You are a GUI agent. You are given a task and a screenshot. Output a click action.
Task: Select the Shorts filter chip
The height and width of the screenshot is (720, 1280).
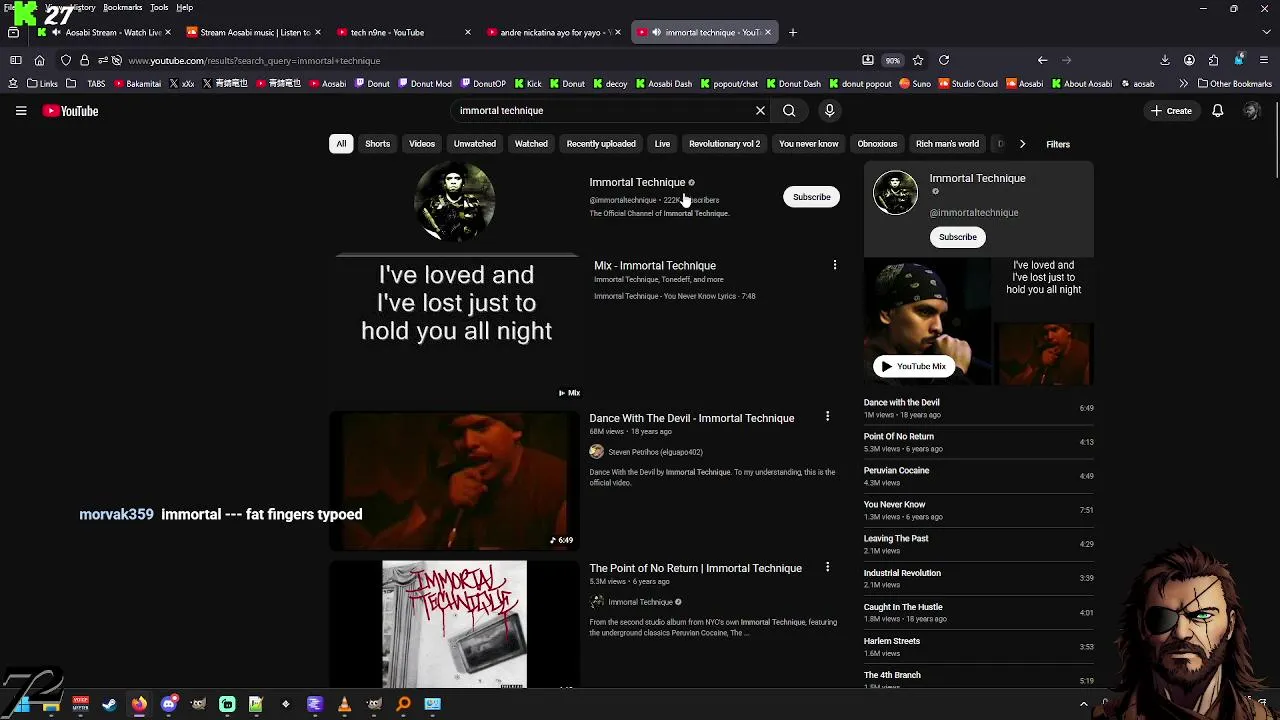[x=377, y=144]
